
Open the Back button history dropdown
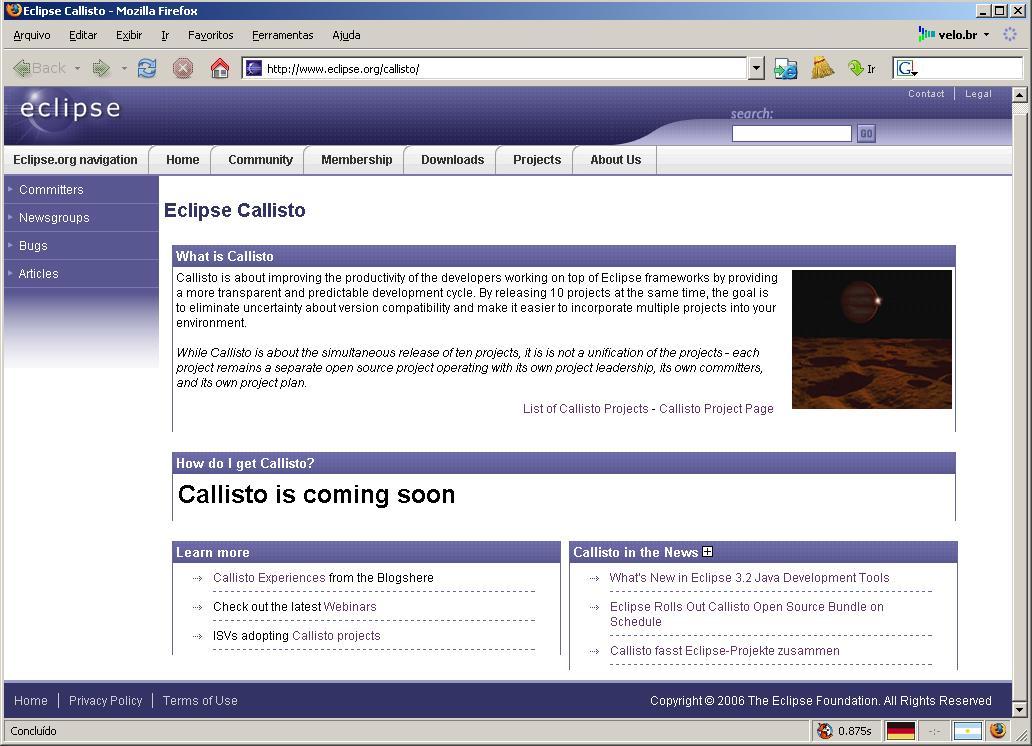pyautogui.click(x=77, y=68)
